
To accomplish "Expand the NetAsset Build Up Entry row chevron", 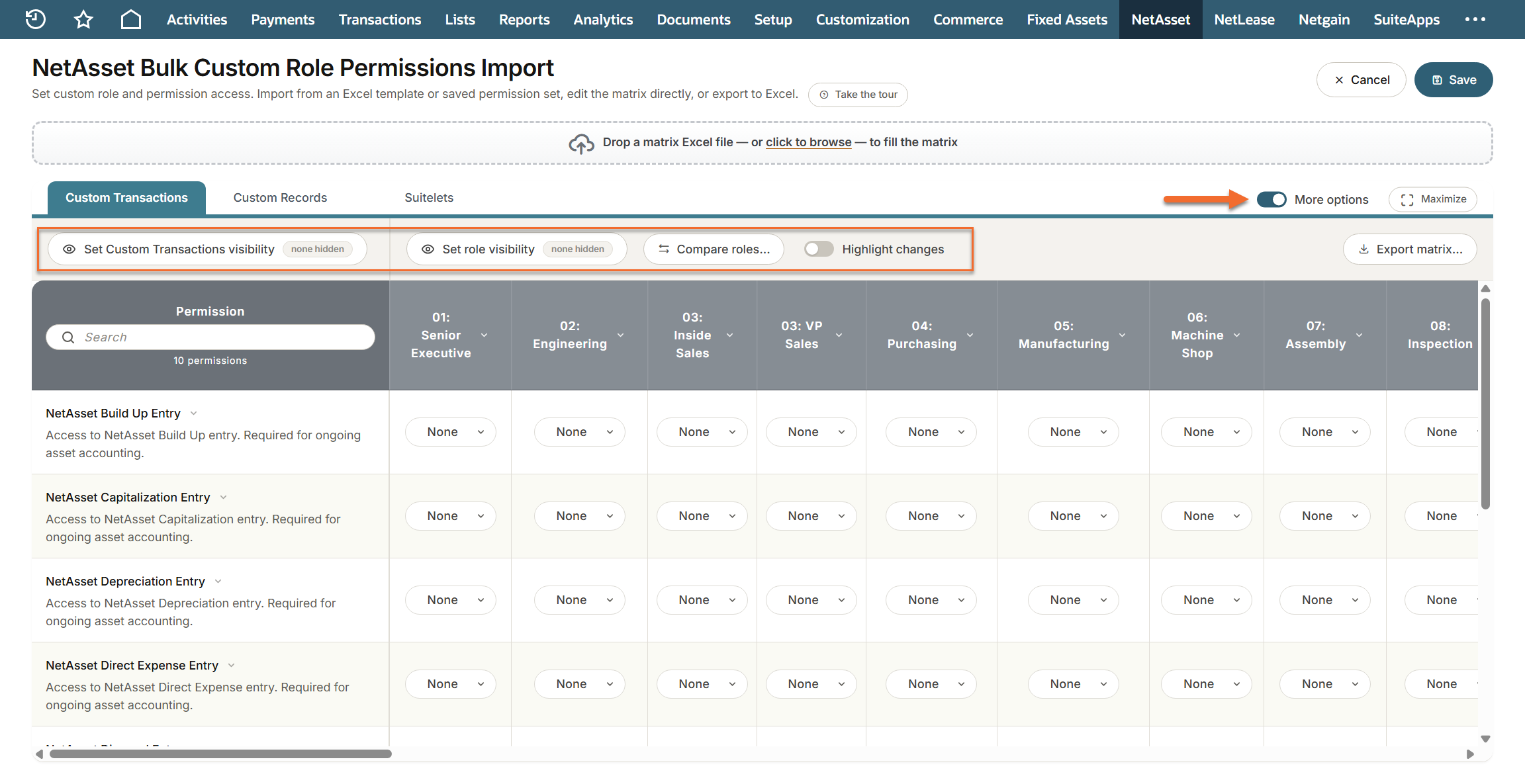I will coord(194,414).
